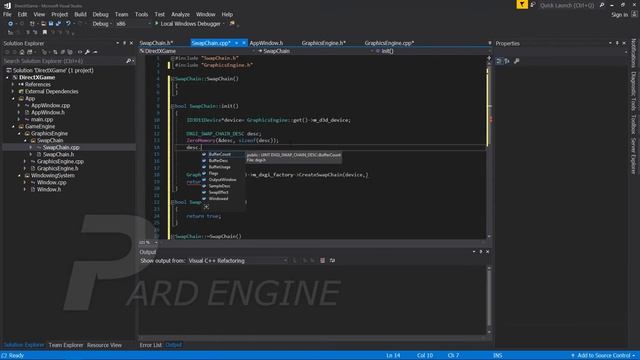Click Visual Studio logo in title bar
The height and width of the screenshot is (360, 640).
click(7, 5)
